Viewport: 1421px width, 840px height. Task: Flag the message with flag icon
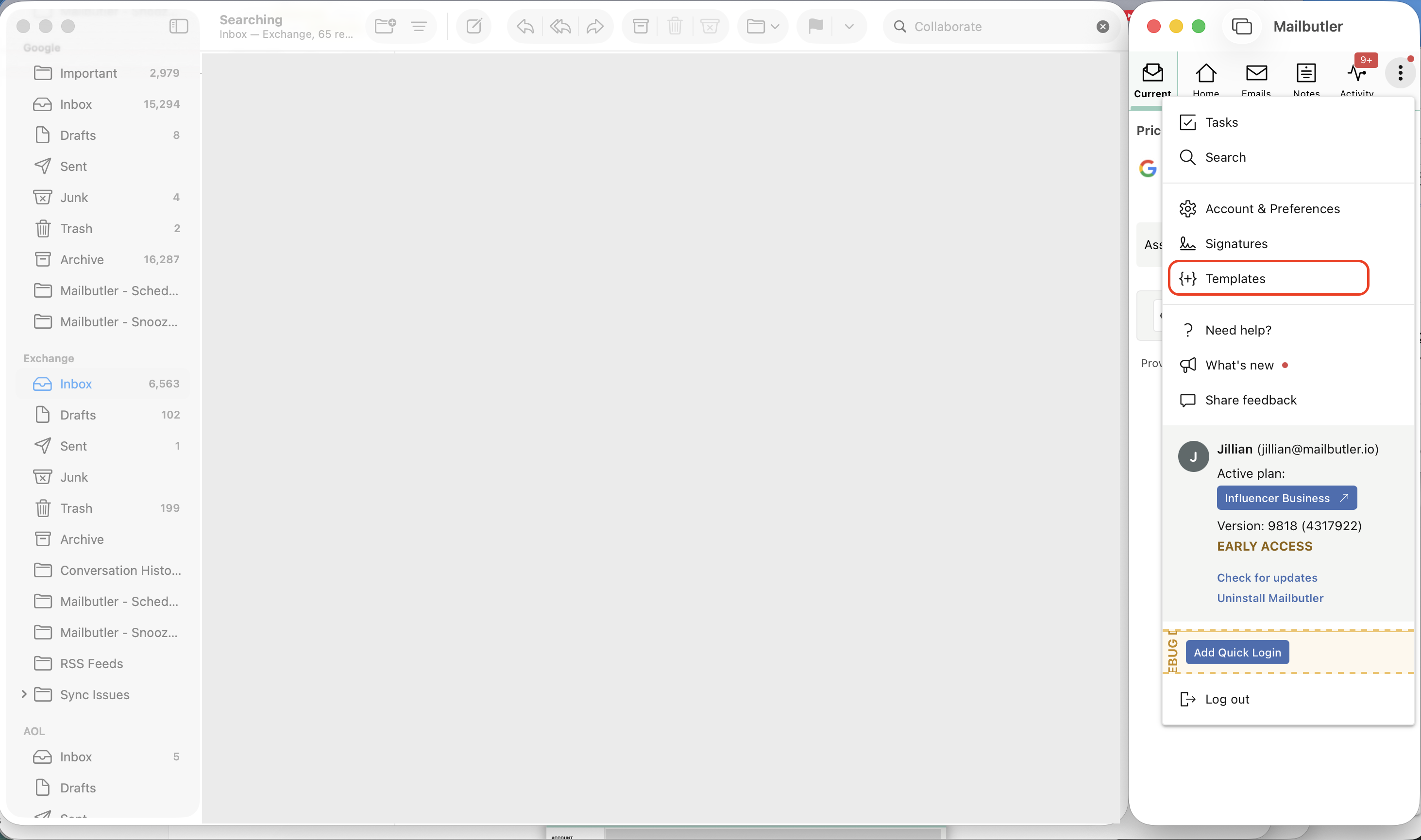pos(815,26)
